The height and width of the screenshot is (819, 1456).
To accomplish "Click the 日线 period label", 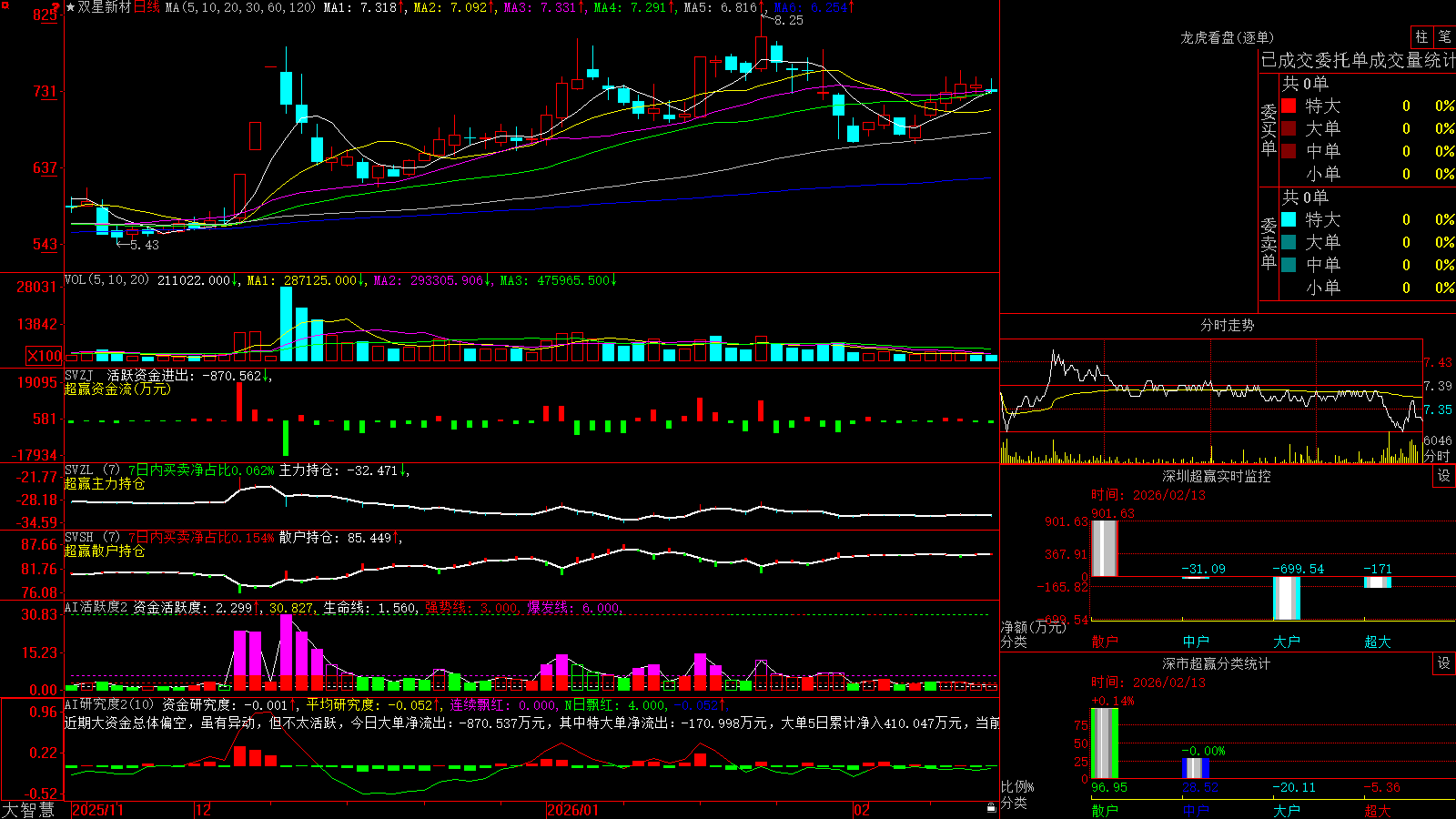I will point(147,7).
